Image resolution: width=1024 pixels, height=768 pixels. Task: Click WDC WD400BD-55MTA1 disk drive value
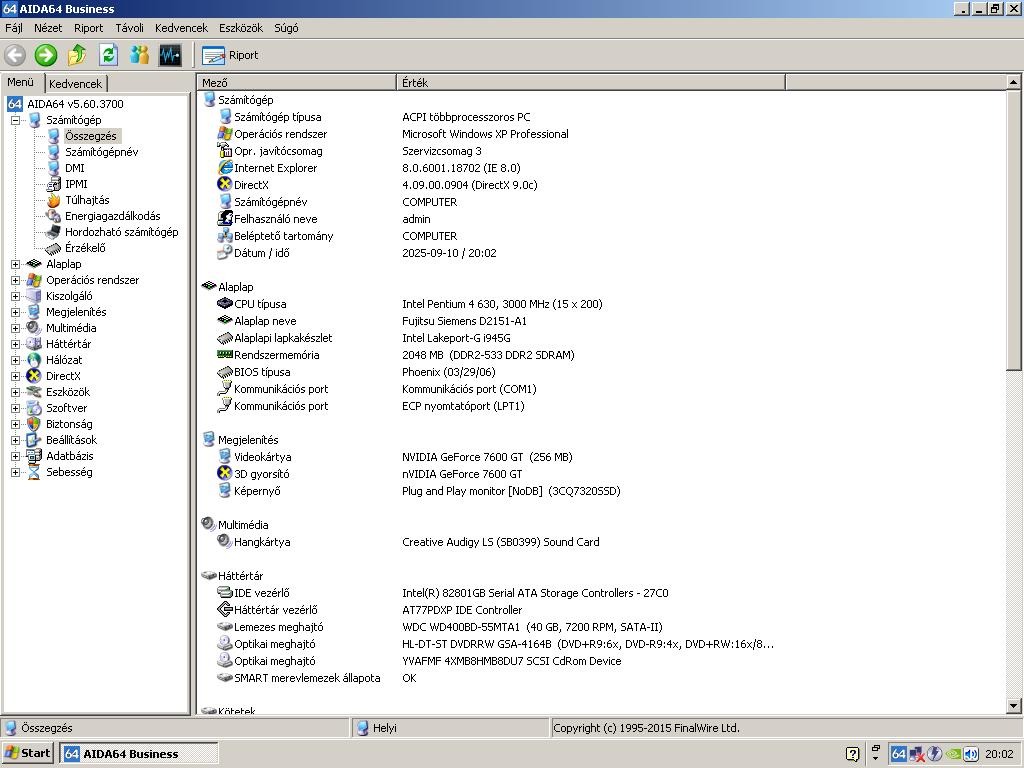(x=532, y=627)
